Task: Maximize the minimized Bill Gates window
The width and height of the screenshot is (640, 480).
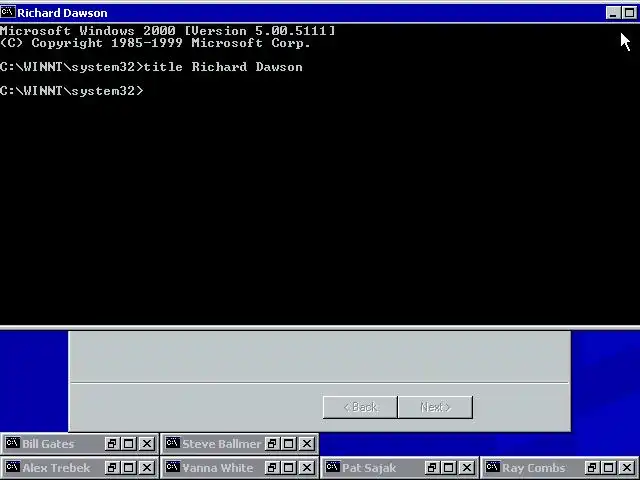Action: [x=129, y=444]
